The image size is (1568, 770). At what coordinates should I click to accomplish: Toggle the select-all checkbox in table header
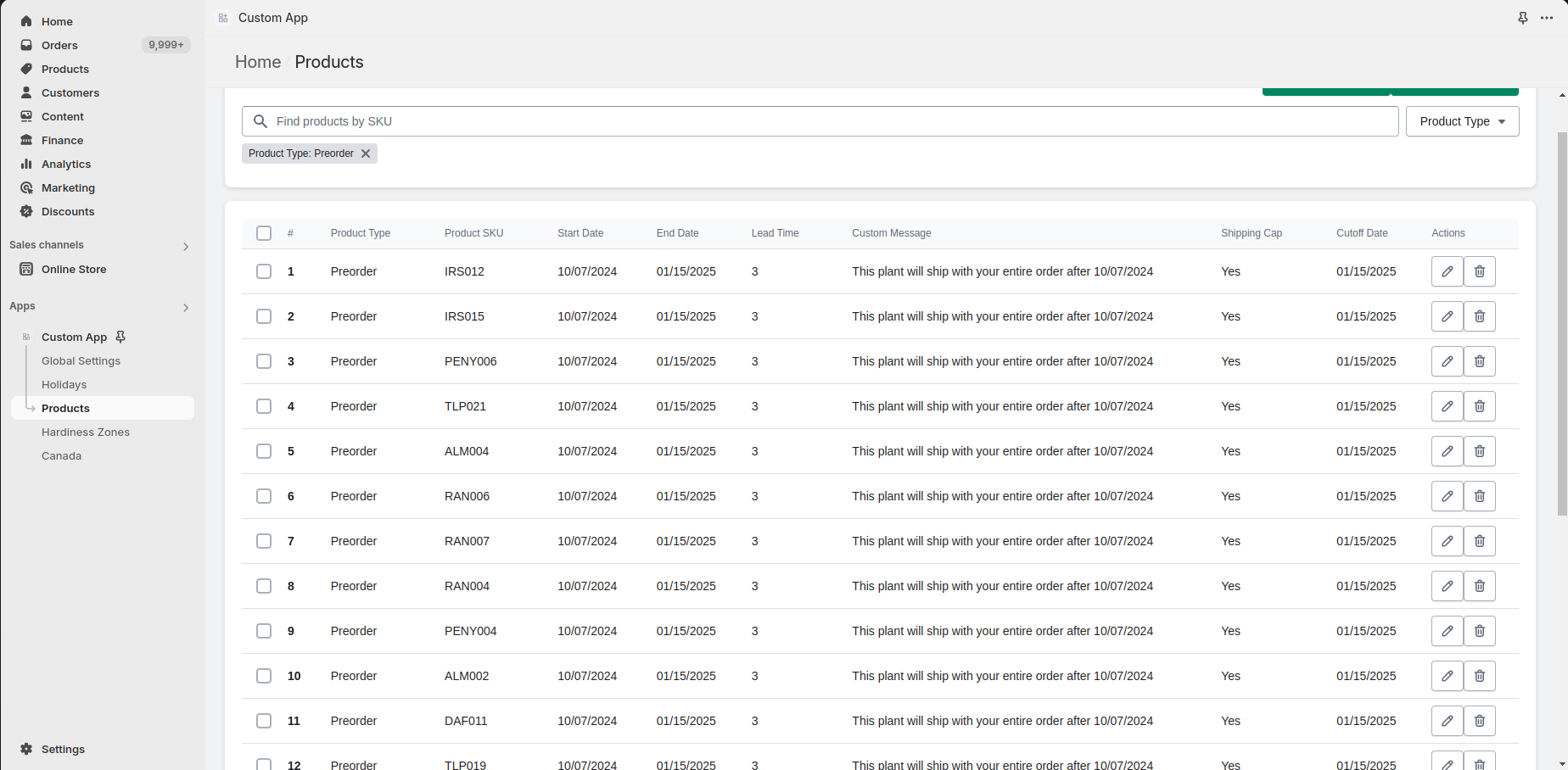(x=264, y=233)
